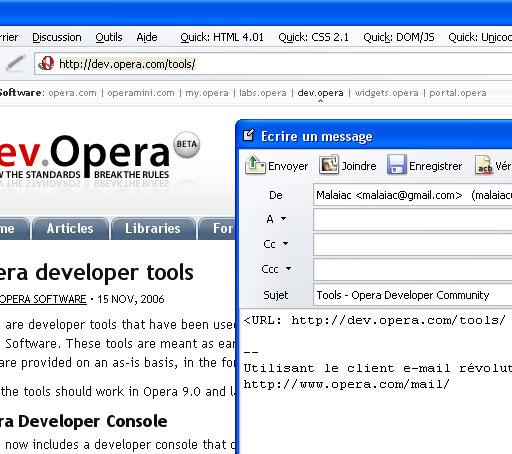Click the Joindre button label
The width and height of the screenshot is (512, 454).
(x=359, y=166)
